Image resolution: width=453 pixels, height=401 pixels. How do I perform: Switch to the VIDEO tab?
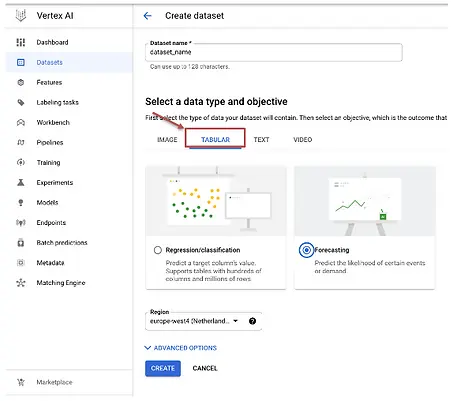click(303, 140)
